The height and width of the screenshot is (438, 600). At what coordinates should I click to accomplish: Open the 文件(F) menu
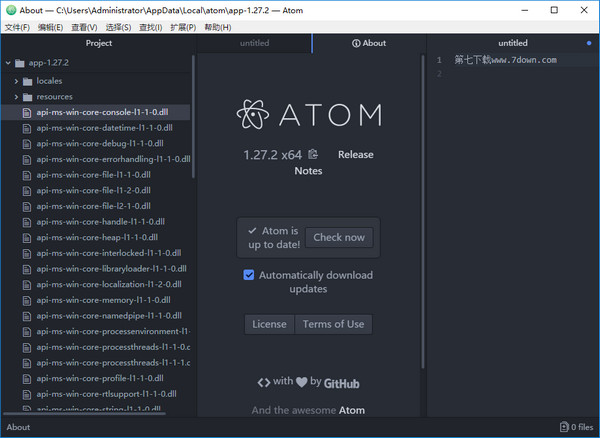pyautogui.click(x=17, y=27)
